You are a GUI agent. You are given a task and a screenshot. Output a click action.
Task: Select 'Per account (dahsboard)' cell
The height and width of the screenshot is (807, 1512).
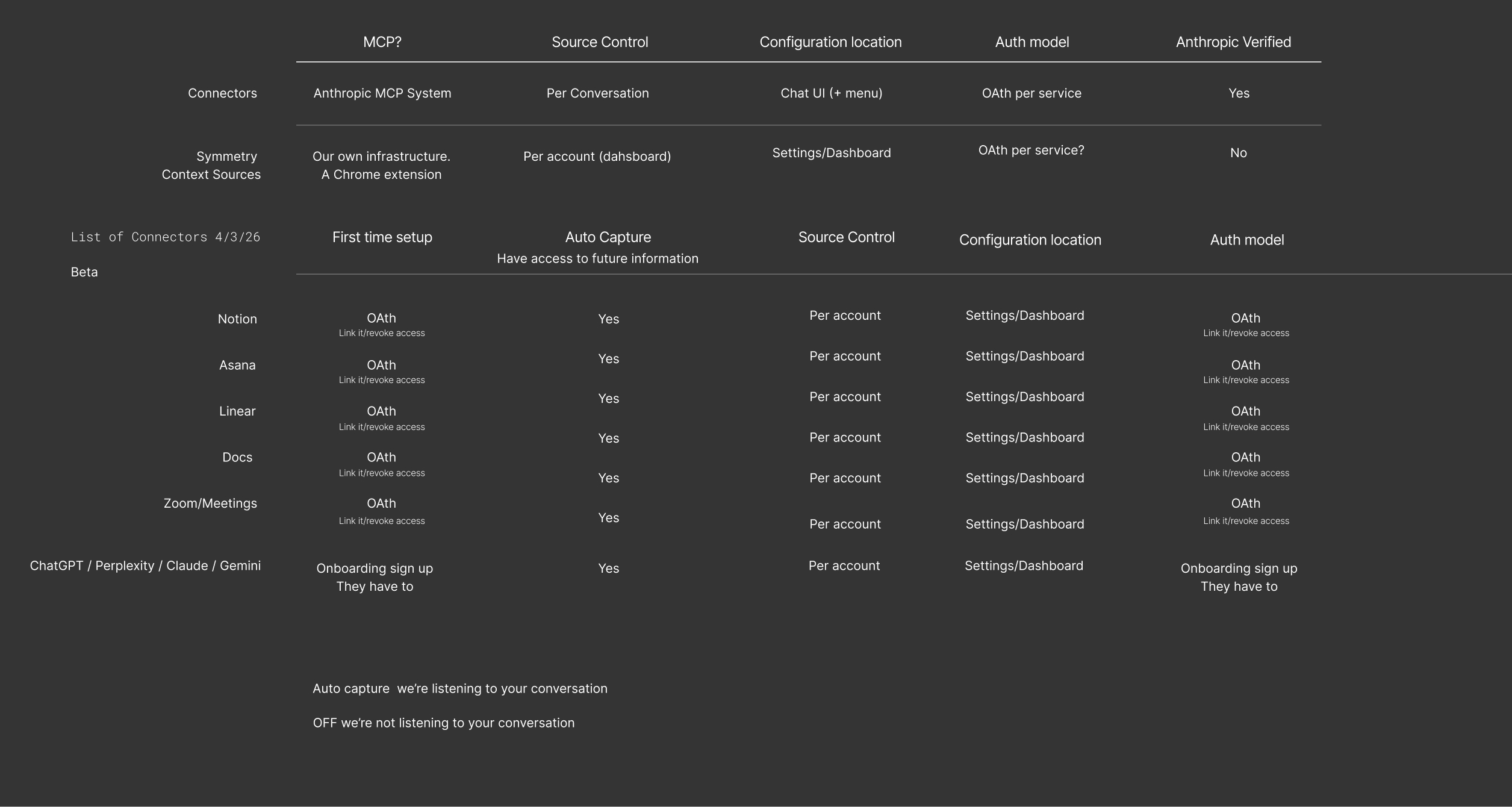click(597, 157)
